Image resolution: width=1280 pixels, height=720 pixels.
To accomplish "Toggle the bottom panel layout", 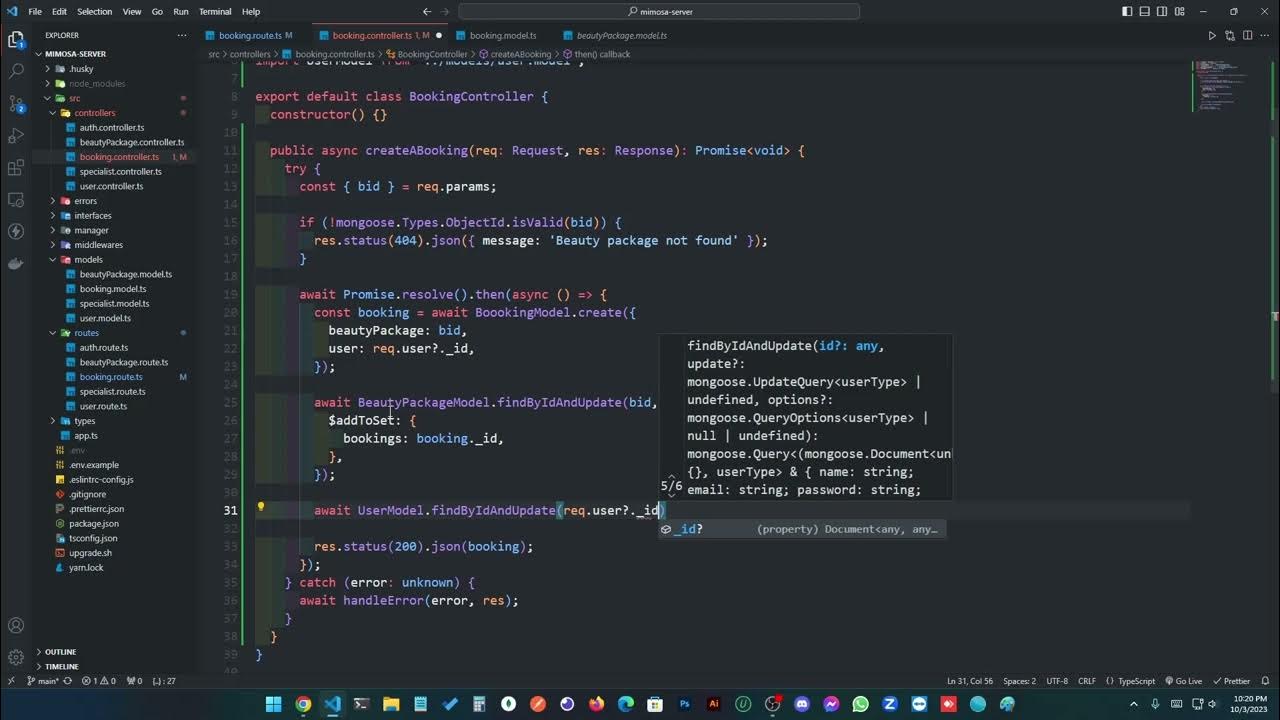I will (x=1144, y=12).
